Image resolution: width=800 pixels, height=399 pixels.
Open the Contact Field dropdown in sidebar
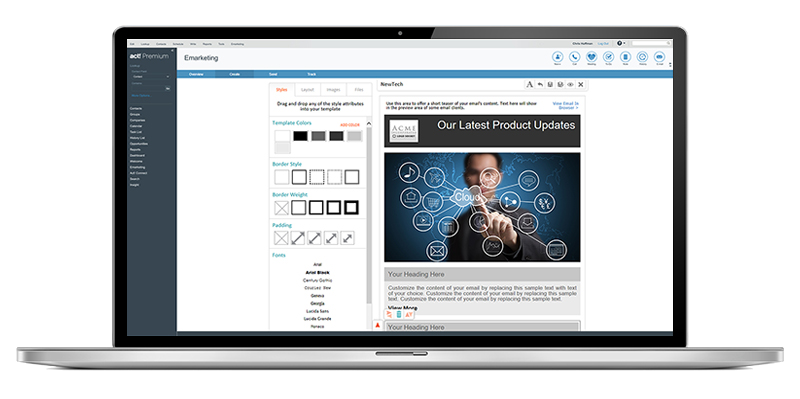(x=151, y=76)
